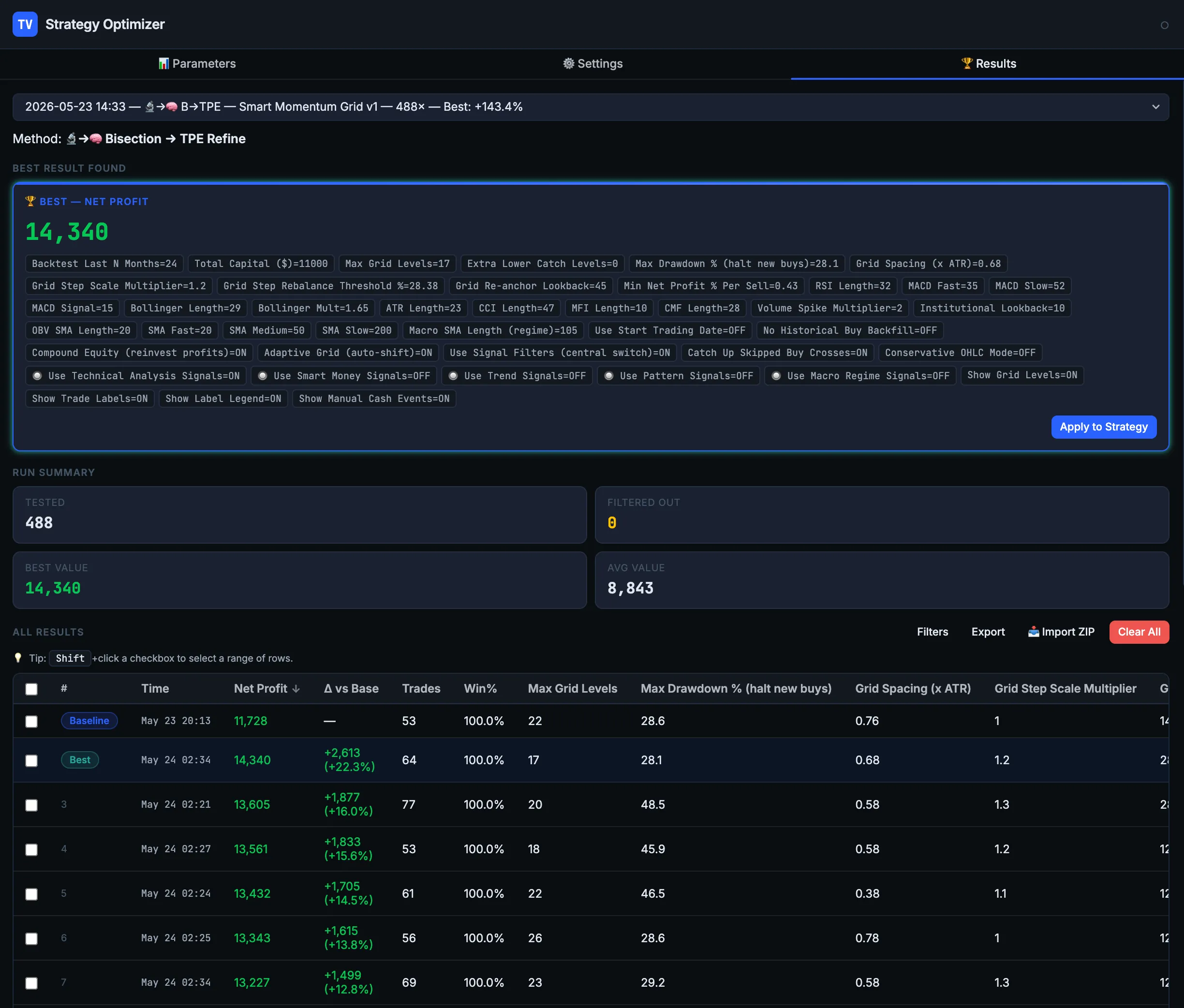The height and width of the screenshot is (1008, 1184).
Task: Check the checkbox for row 4
Action: click(x=31, y=850)
